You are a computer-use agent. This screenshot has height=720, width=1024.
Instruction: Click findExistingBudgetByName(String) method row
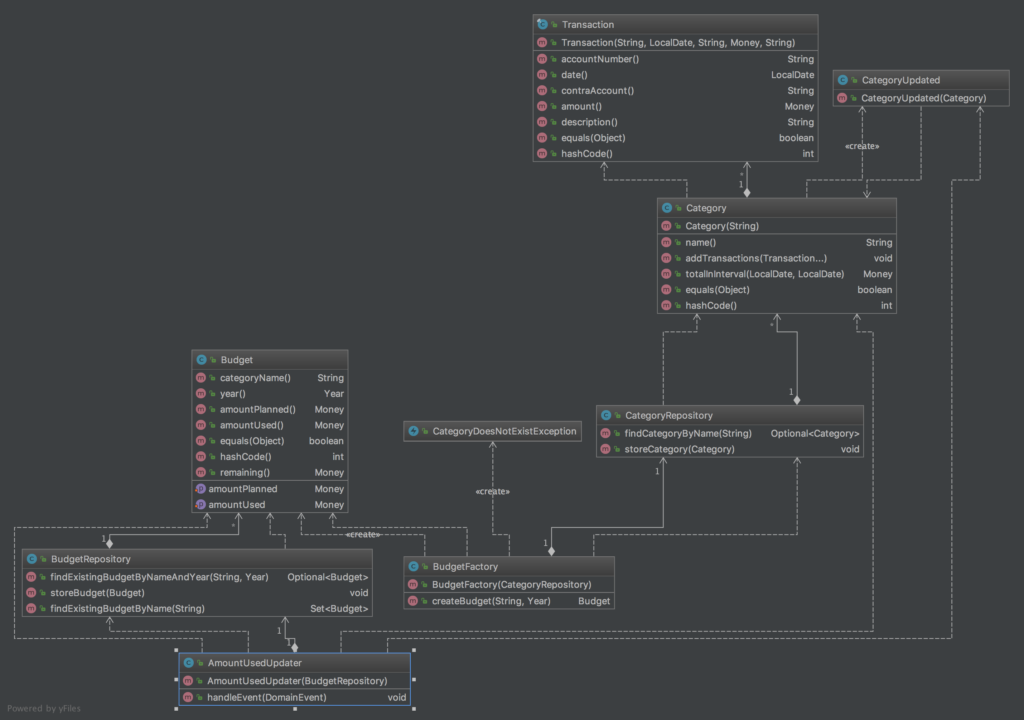tap(197, 608)
